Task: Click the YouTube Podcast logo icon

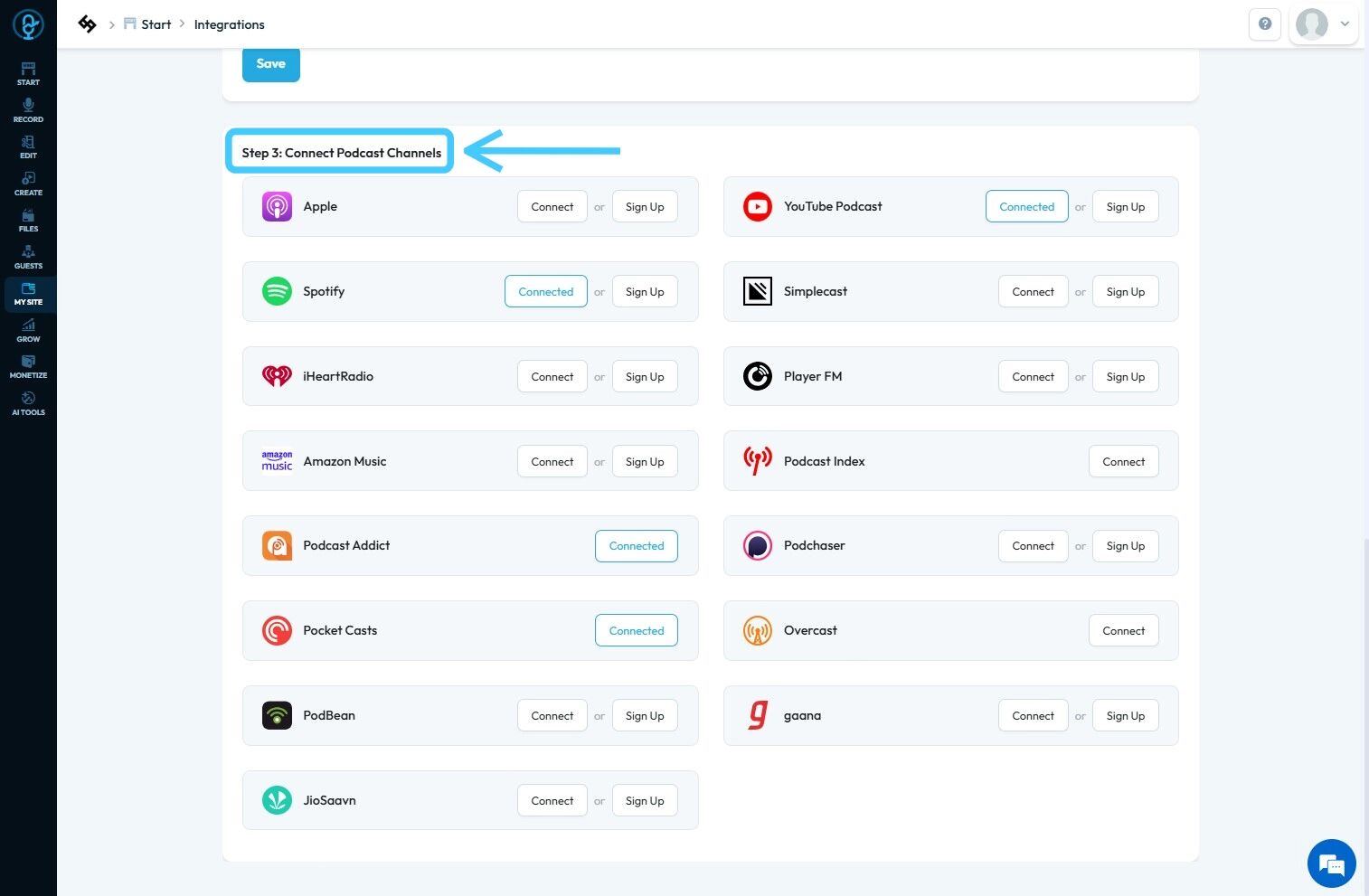Action: pos(758,206)
